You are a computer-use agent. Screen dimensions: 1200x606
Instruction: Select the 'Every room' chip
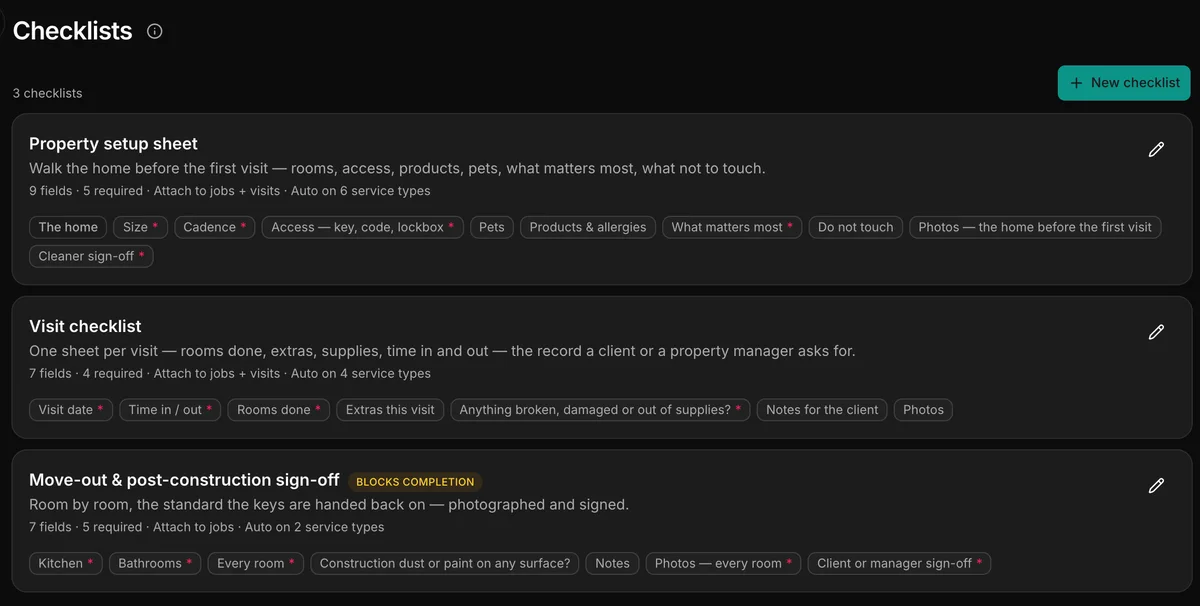coord(256,563)
